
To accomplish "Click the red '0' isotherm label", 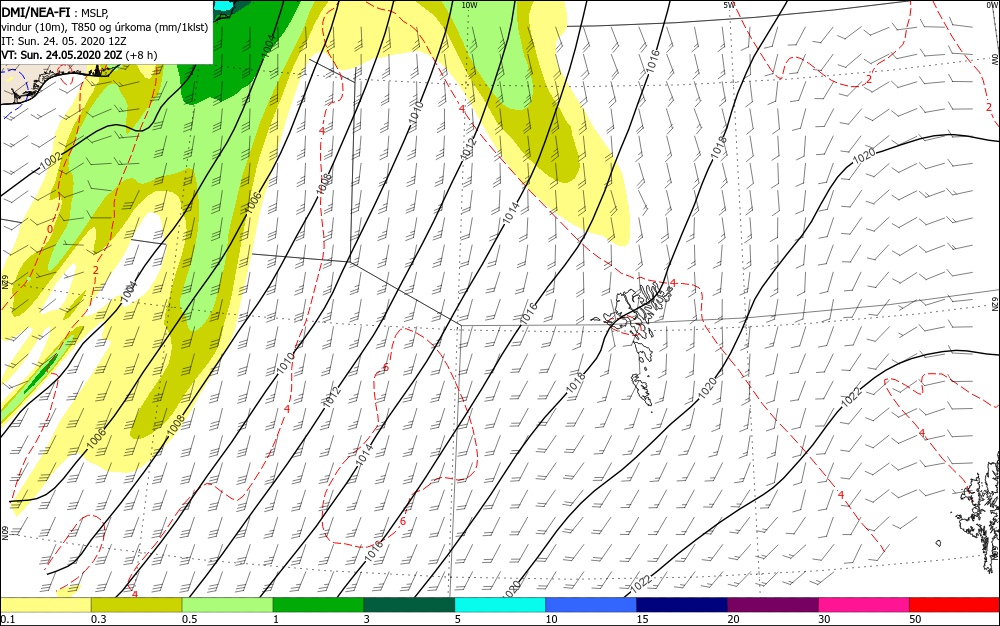I will (50, 229).
